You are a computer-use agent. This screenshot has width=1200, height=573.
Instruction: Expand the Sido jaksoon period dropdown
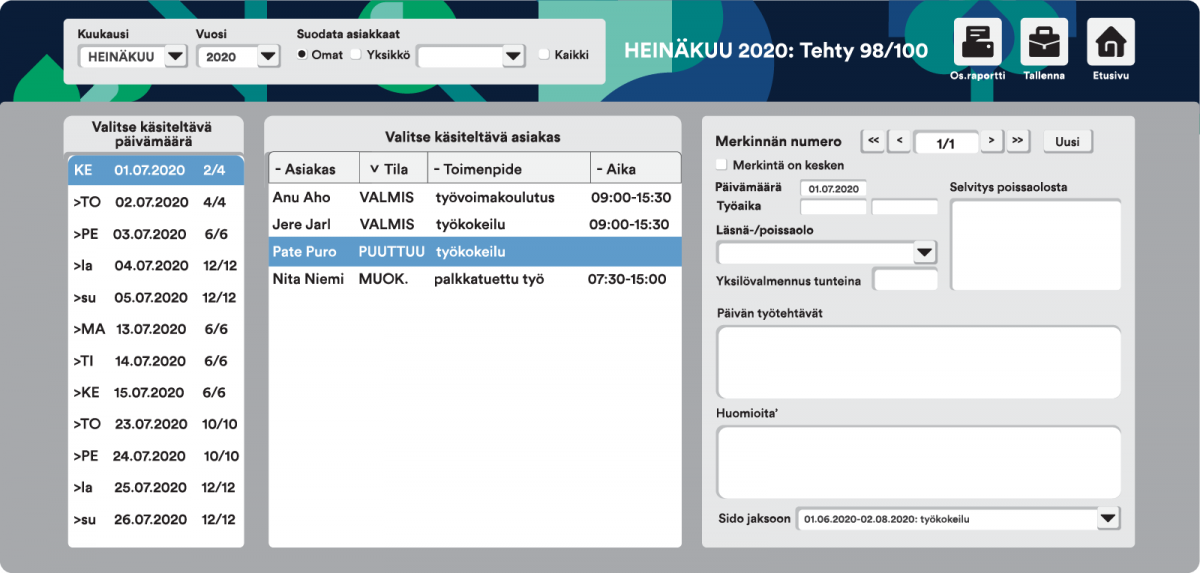(1107, 519)
